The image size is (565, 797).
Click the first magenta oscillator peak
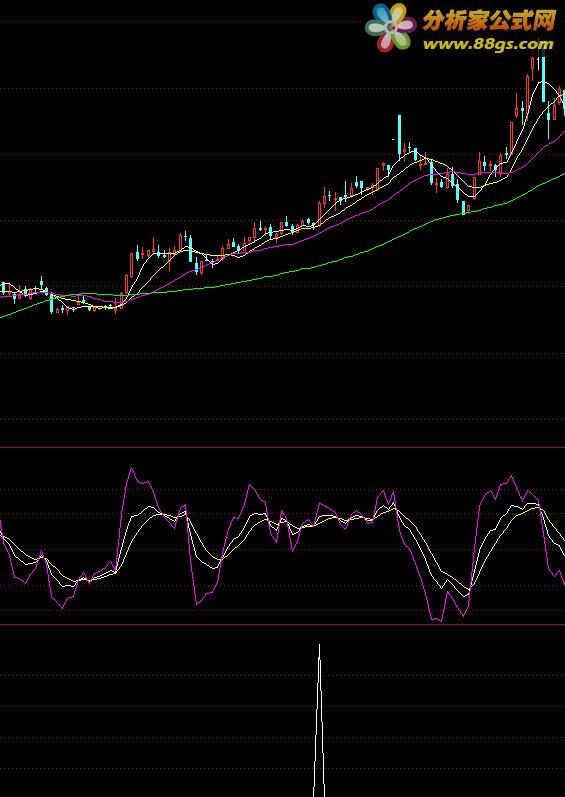(x=132, y=468)
